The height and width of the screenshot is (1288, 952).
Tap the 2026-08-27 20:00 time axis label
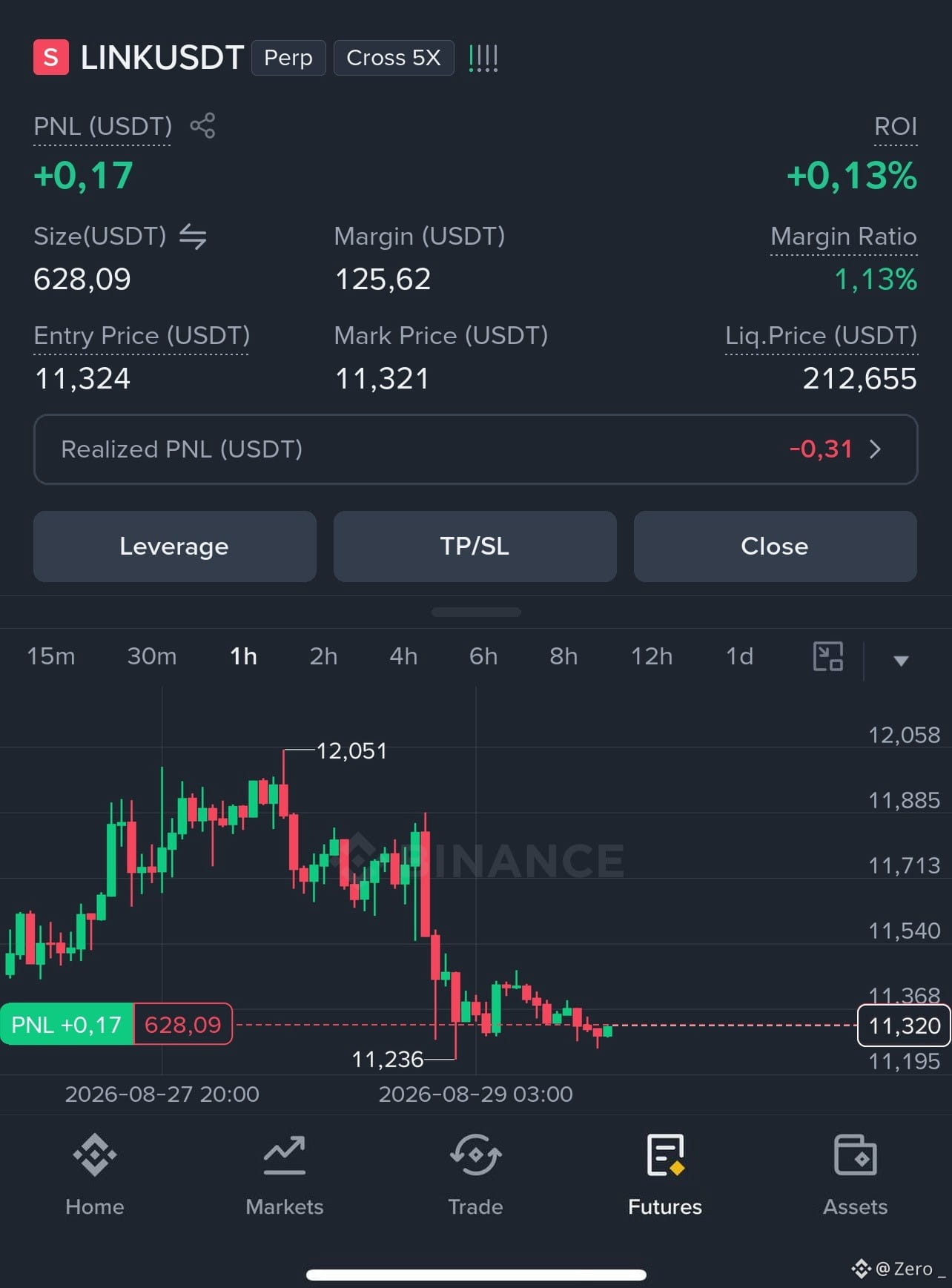162,1094
